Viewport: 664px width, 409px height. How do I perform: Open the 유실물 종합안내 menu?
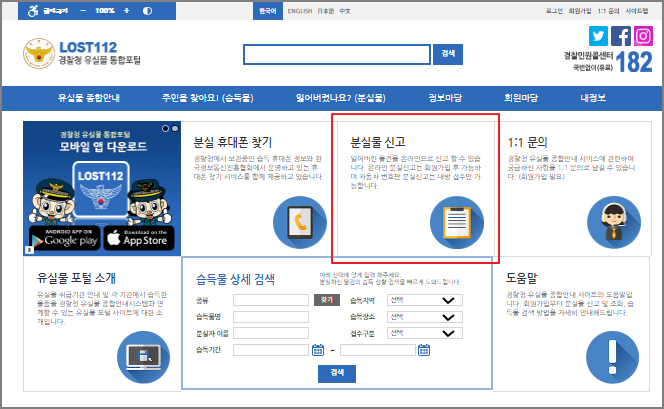tap(89, 98)
